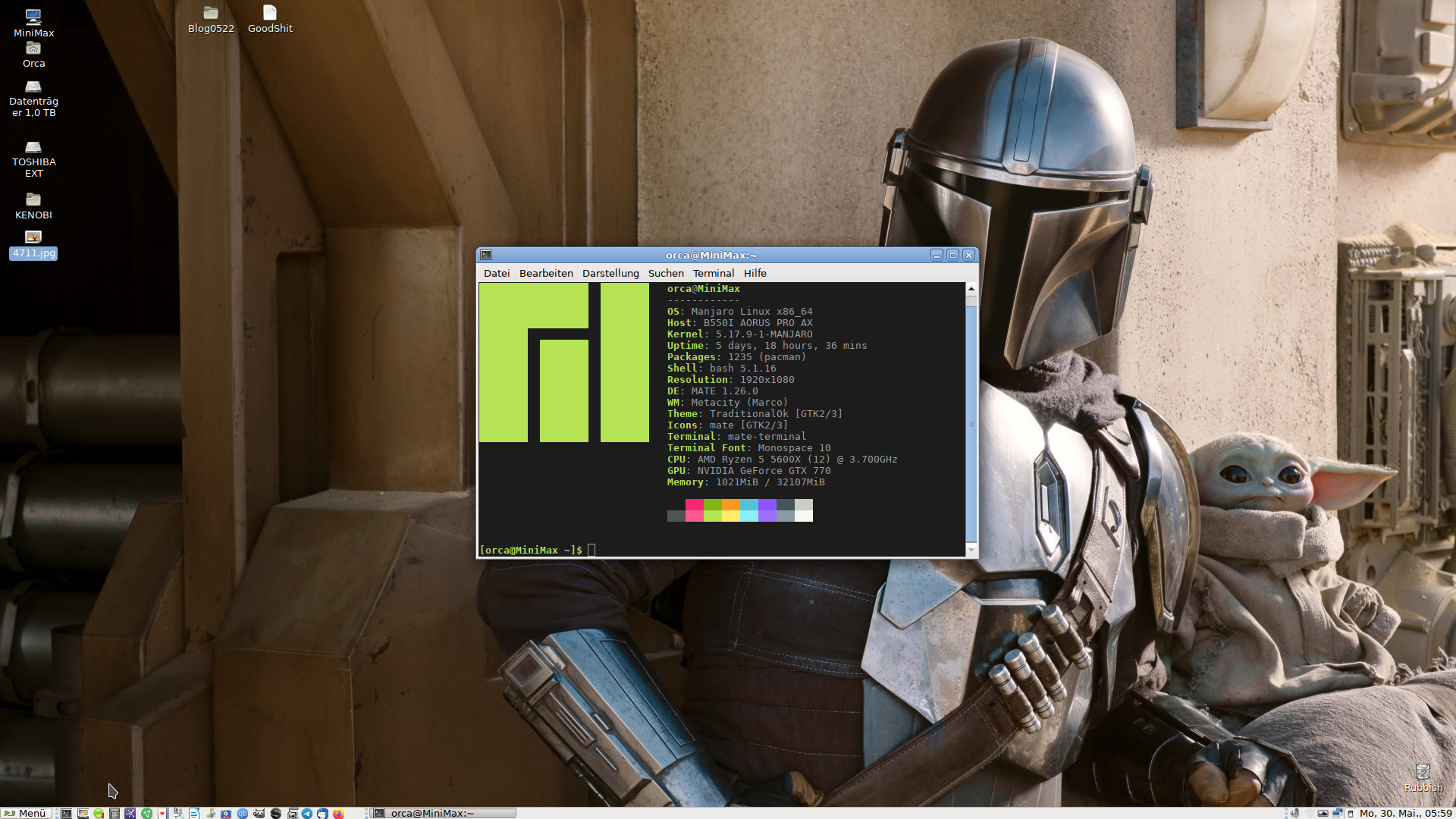Image resolution: width=1456 pixels, height=819 pixels.
Task: Open the KENOBI folder on desktop
Action: (33, 206)
